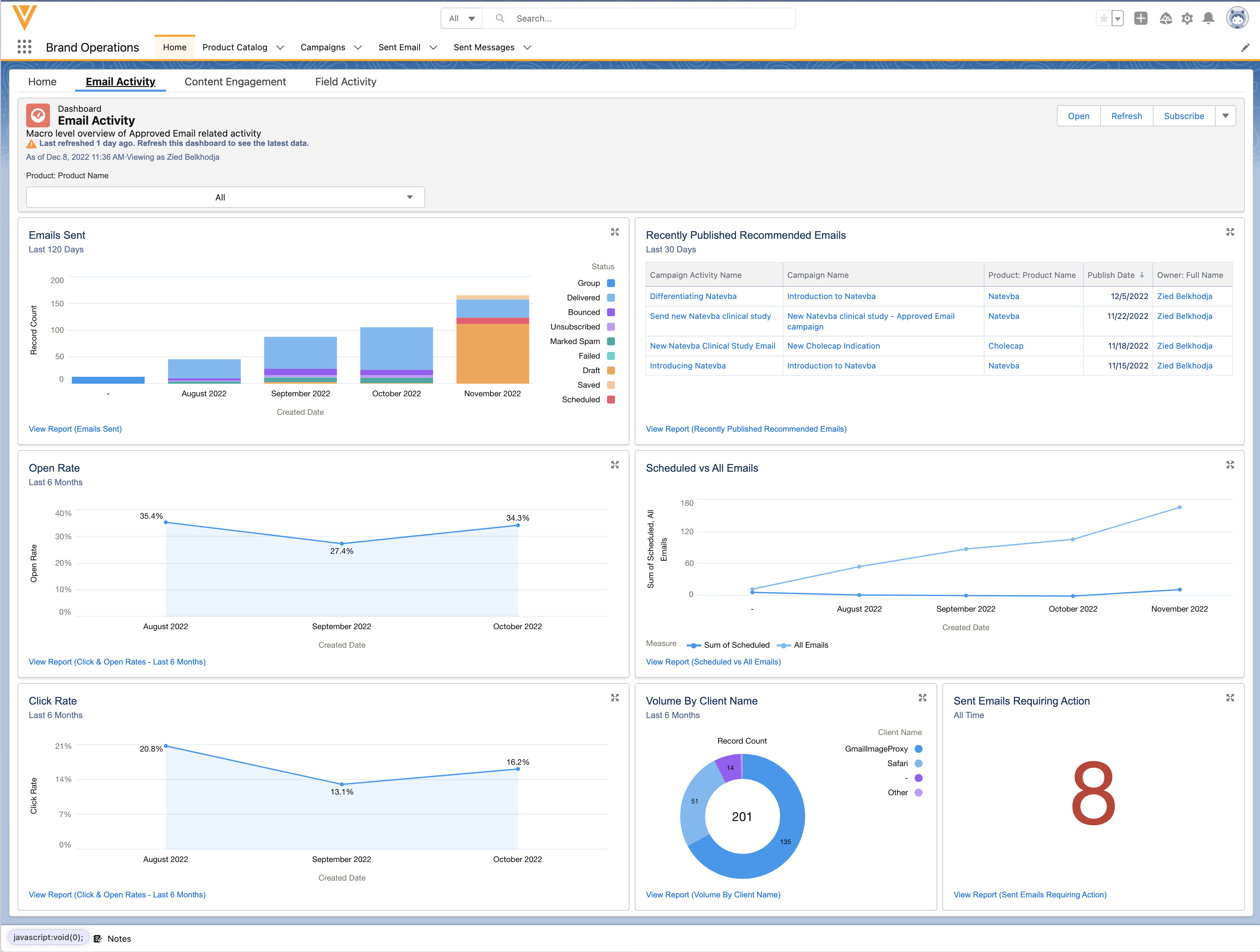Open the Product Name filter dropdown
The height and width of the screenshot is (952, 1260).
tap(225, 197)
